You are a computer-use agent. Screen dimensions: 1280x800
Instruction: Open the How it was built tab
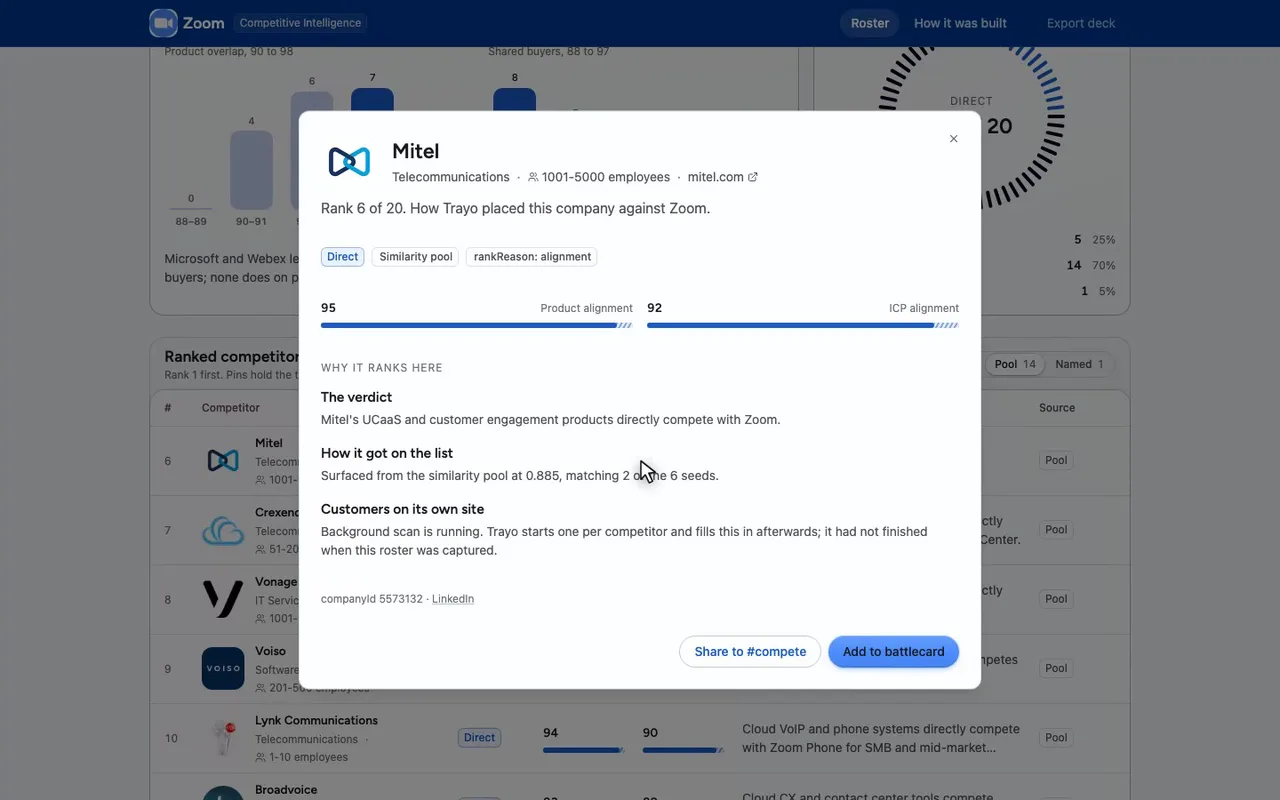tap(960, 23)
